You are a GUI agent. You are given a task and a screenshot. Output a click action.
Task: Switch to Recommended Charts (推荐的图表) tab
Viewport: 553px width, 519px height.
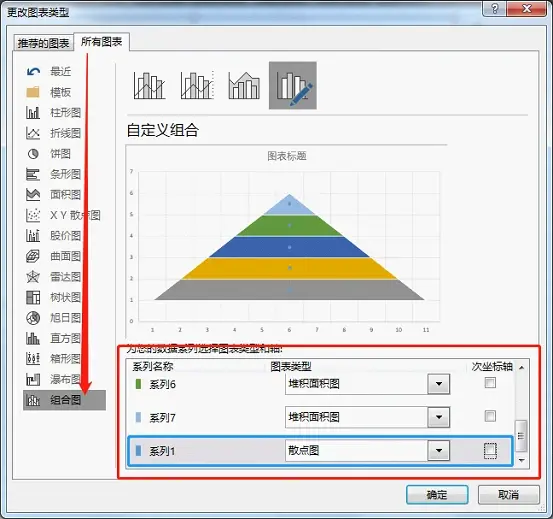click(44, 43)
